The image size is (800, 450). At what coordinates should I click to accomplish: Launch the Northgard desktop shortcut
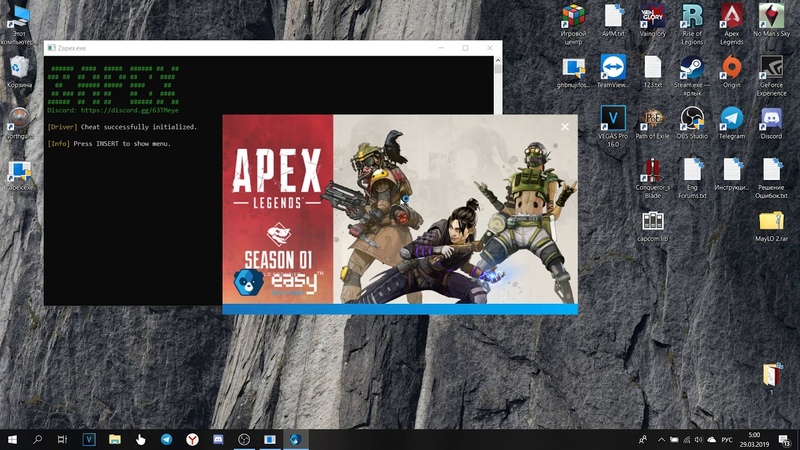[19, 123]
